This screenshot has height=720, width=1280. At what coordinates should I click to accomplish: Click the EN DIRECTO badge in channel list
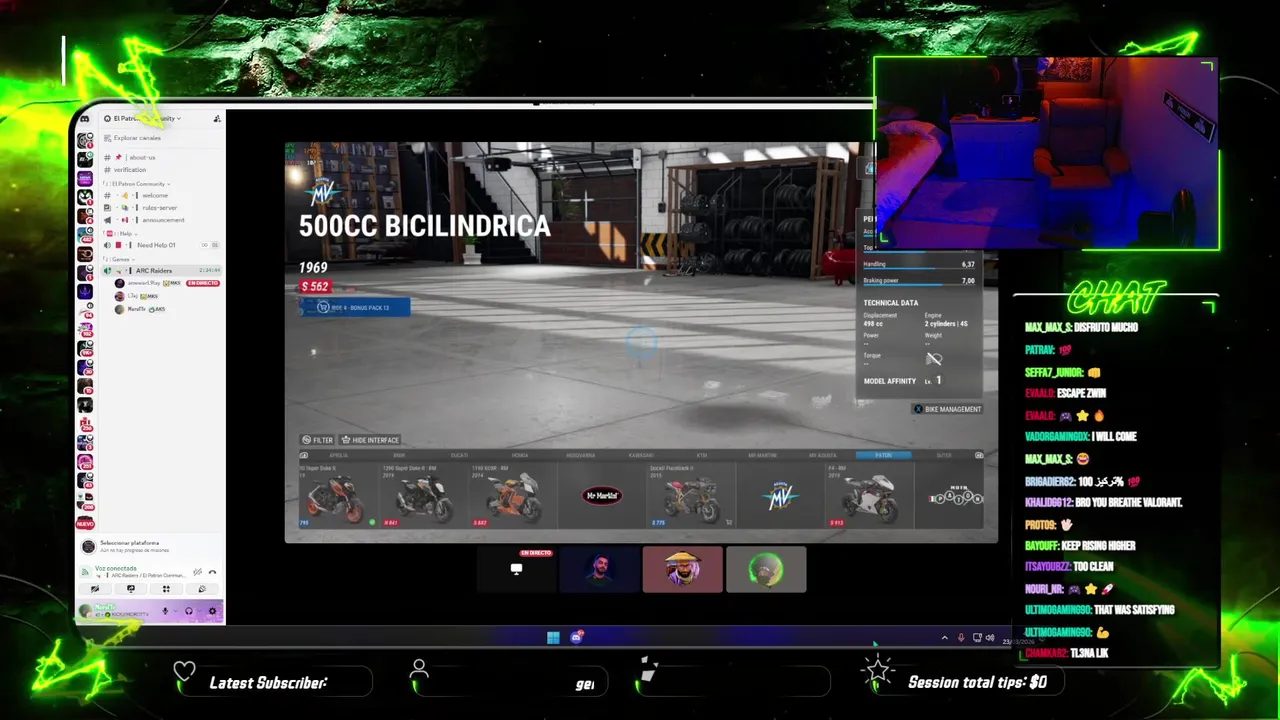(203, 283)
